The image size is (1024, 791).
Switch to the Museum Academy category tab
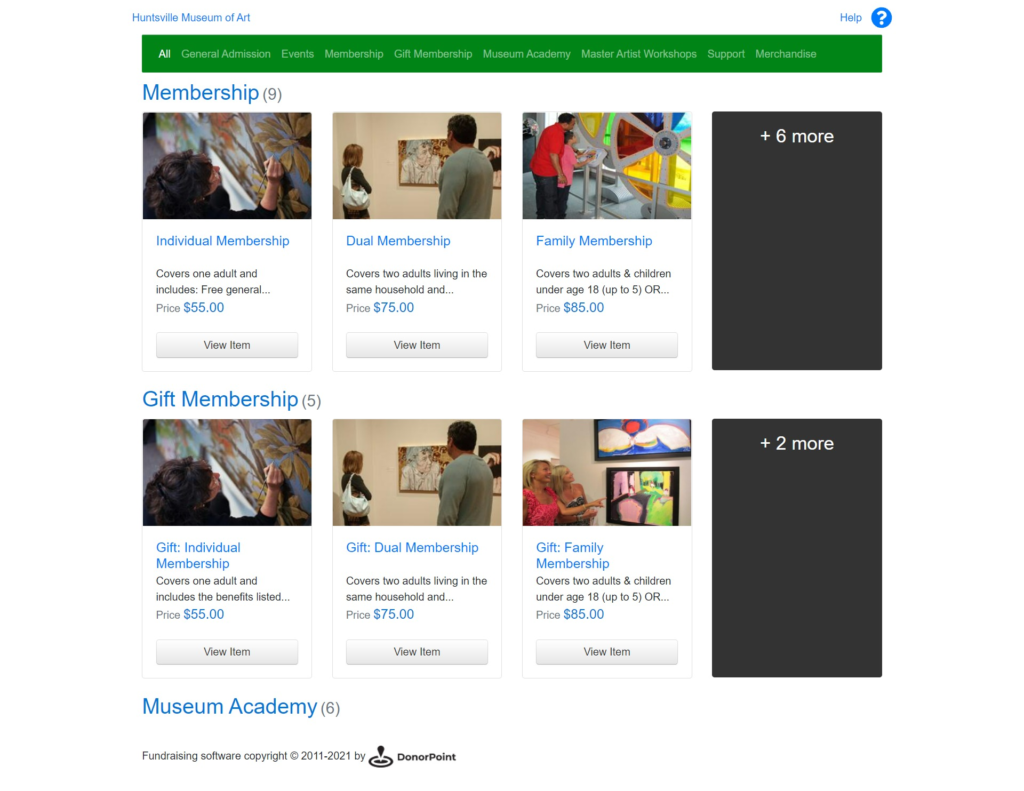click(526, 54)
